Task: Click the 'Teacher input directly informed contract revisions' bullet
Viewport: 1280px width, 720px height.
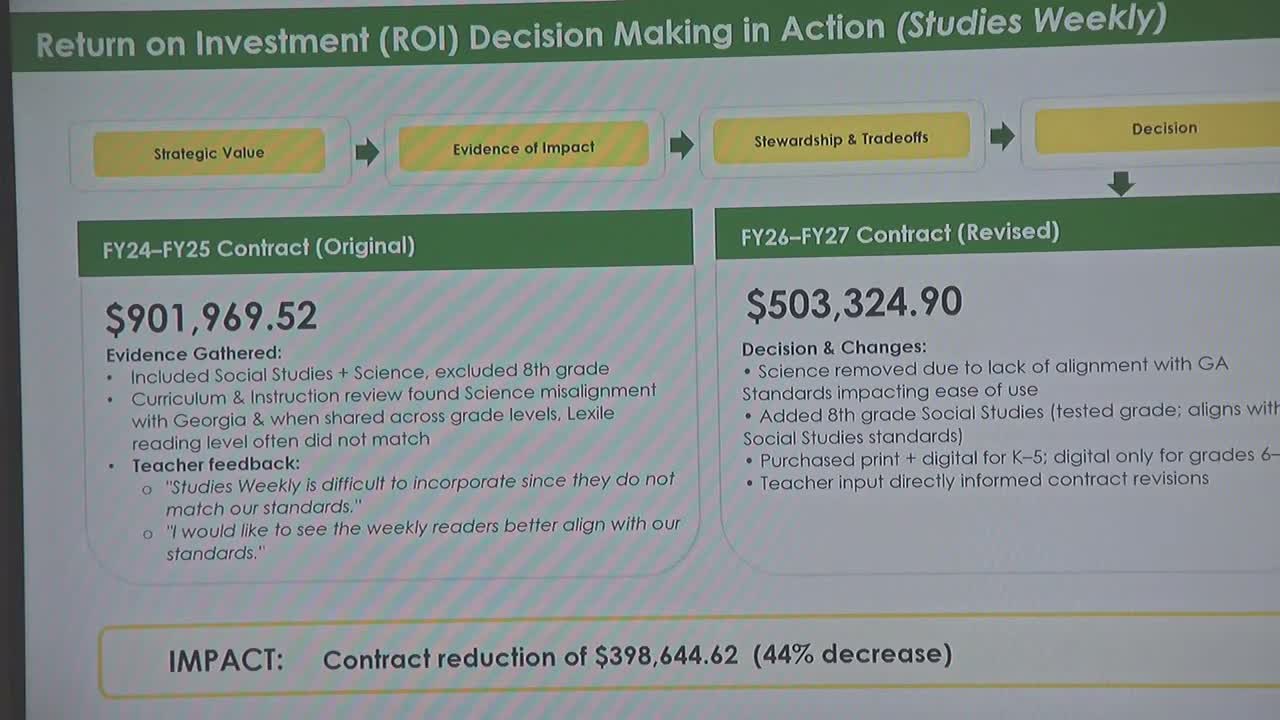Action: point(984,481)
